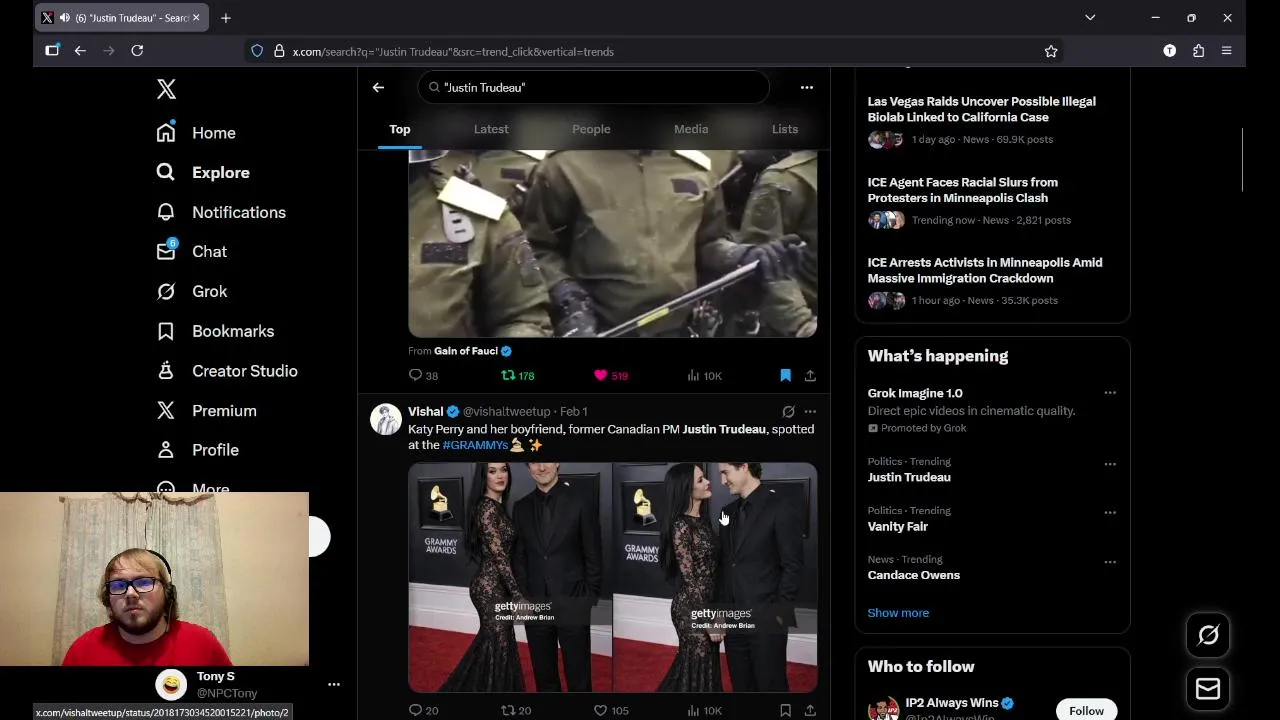Open browser extensions puzzle icon

[x=1198, y=51]
